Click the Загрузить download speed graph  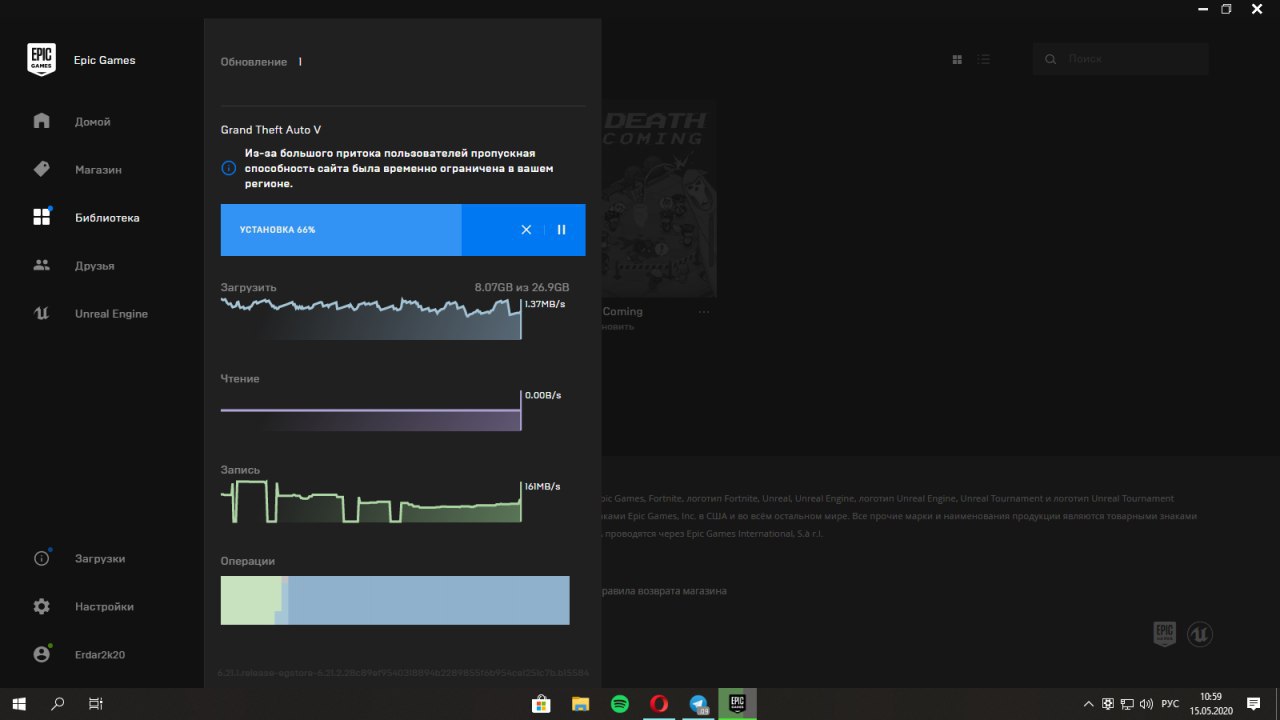tap(371, 318)
